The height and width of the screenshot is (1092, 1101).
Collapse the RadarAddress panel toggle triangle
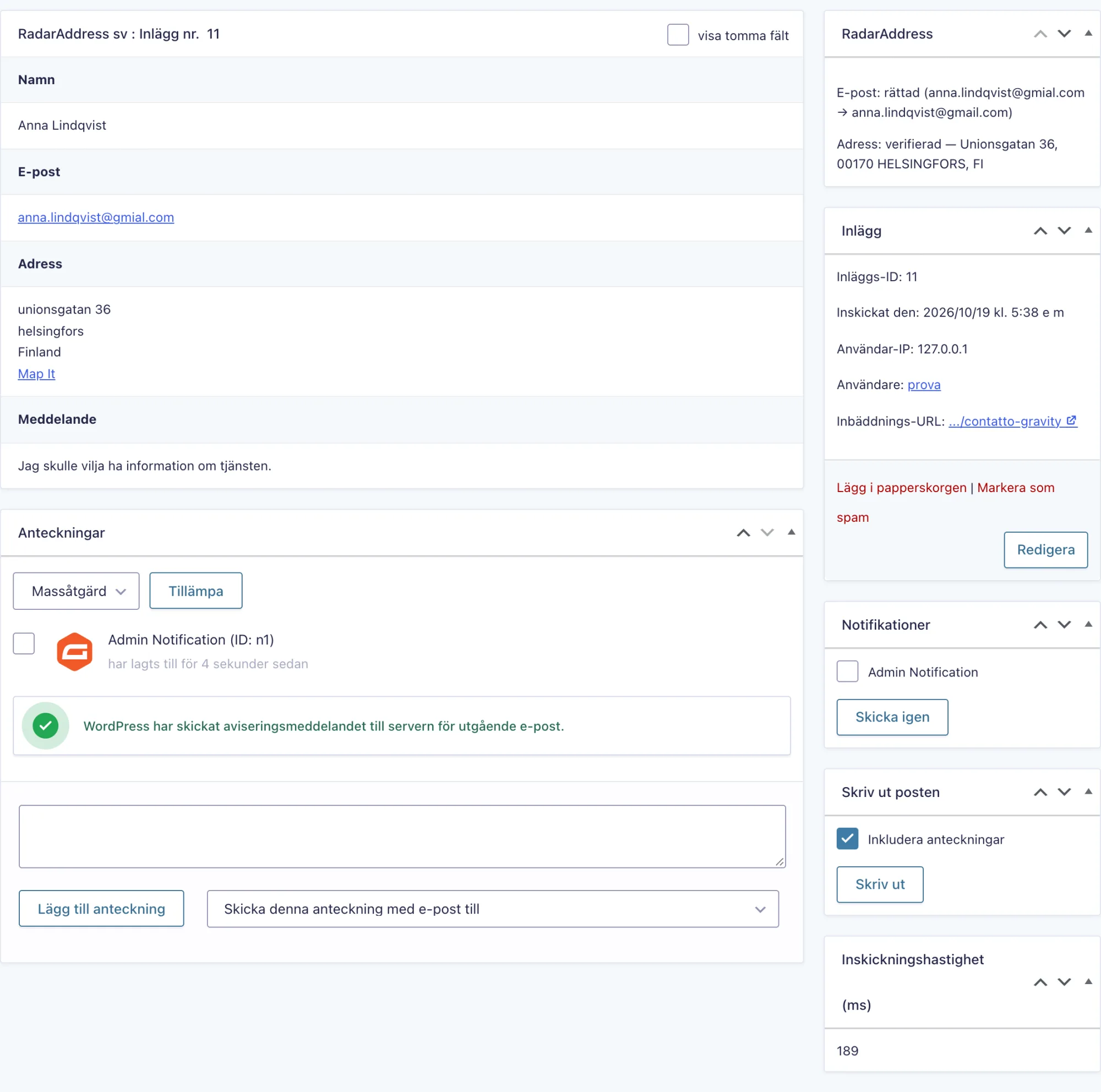coord(1088,34)
